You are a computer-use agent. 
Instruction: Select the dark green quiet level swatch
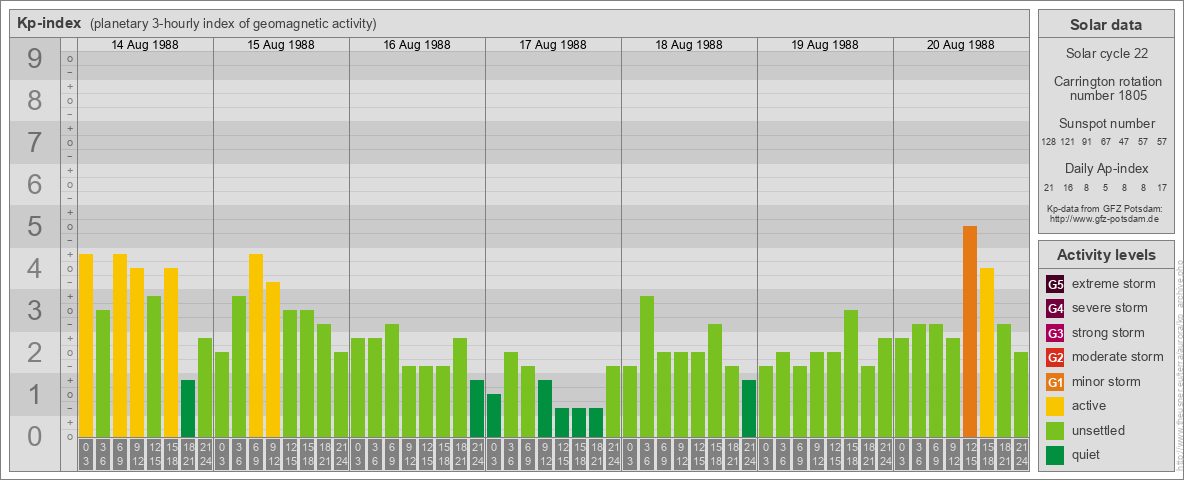pos(1055,455)
